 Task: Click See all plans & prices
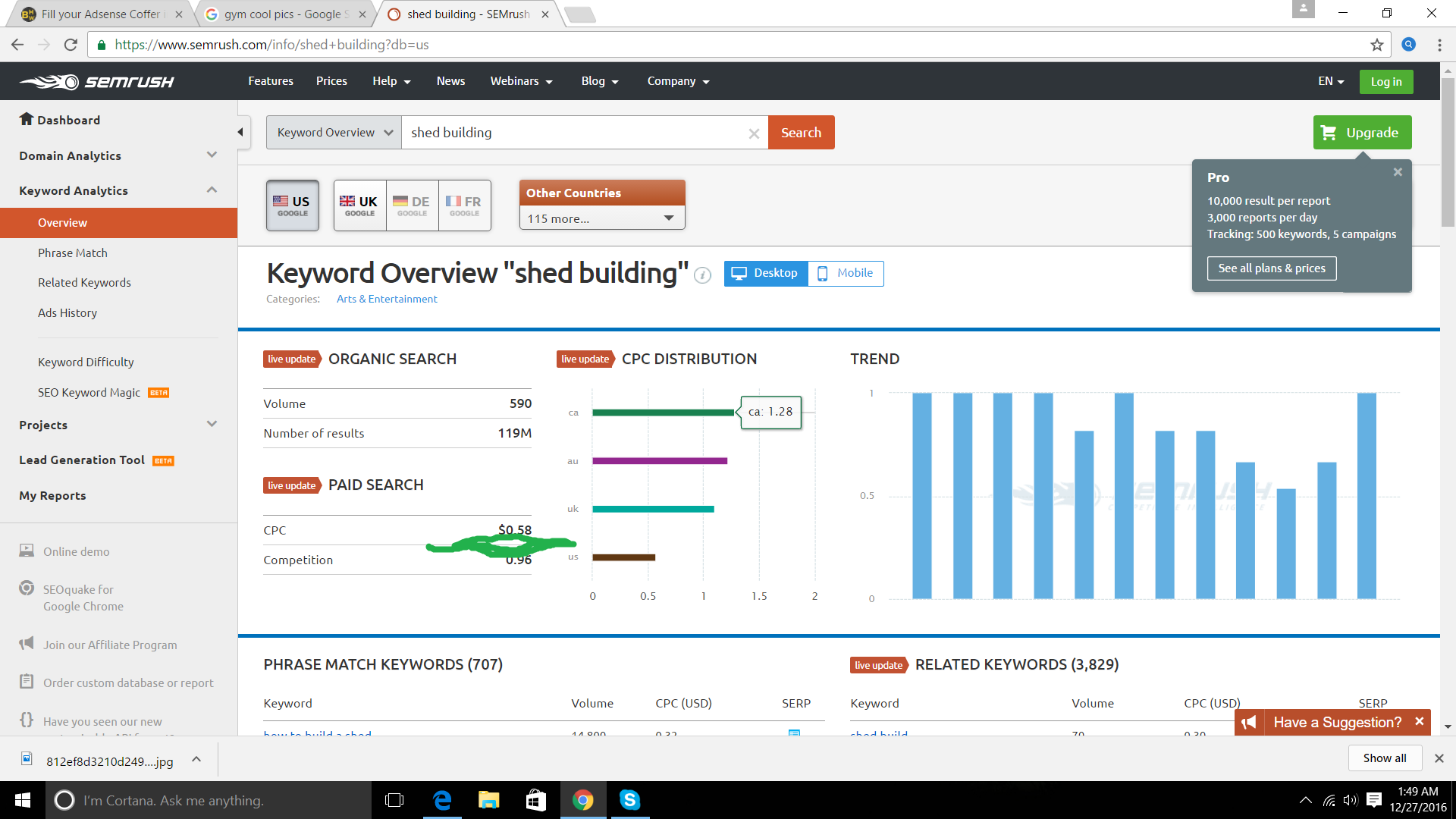point(1272,268)
